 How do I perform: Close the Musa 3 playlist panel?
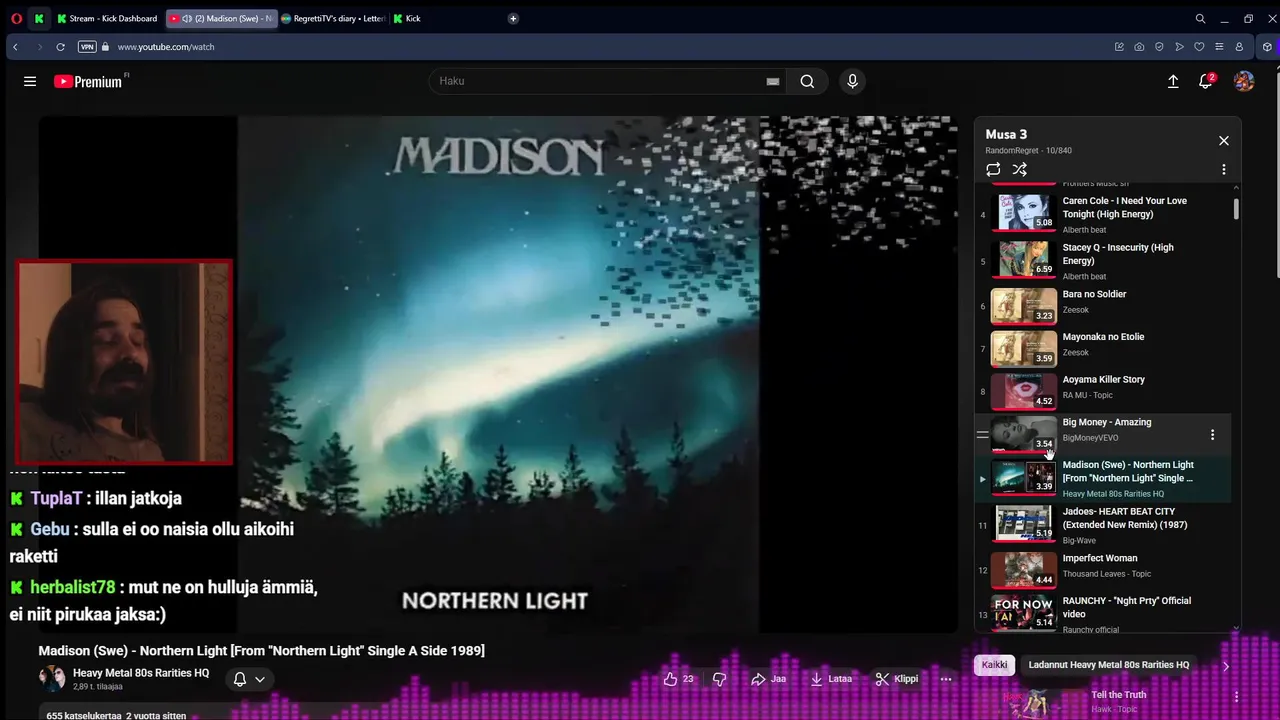(x=1223, y=141)
